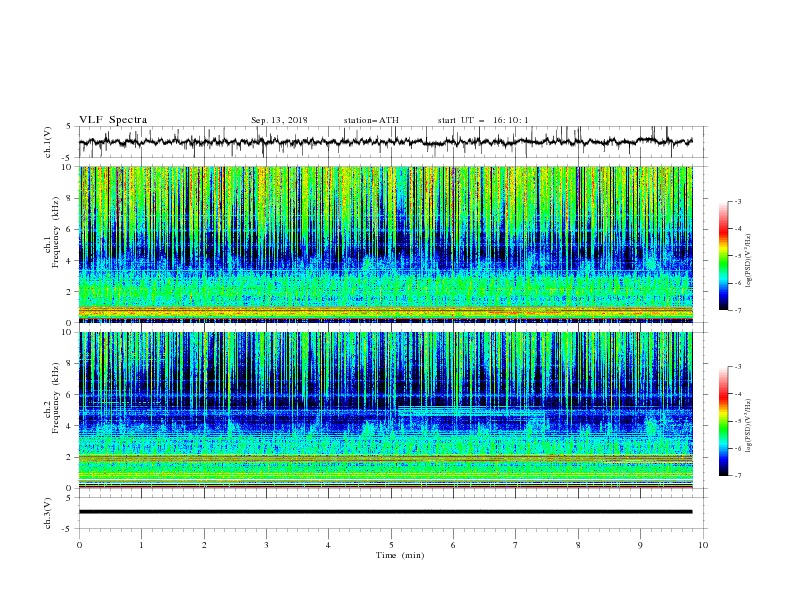Click the ch.1 spectrogram color bar
792x612 pixels.
pyautogui.click(x=723, y=256)
